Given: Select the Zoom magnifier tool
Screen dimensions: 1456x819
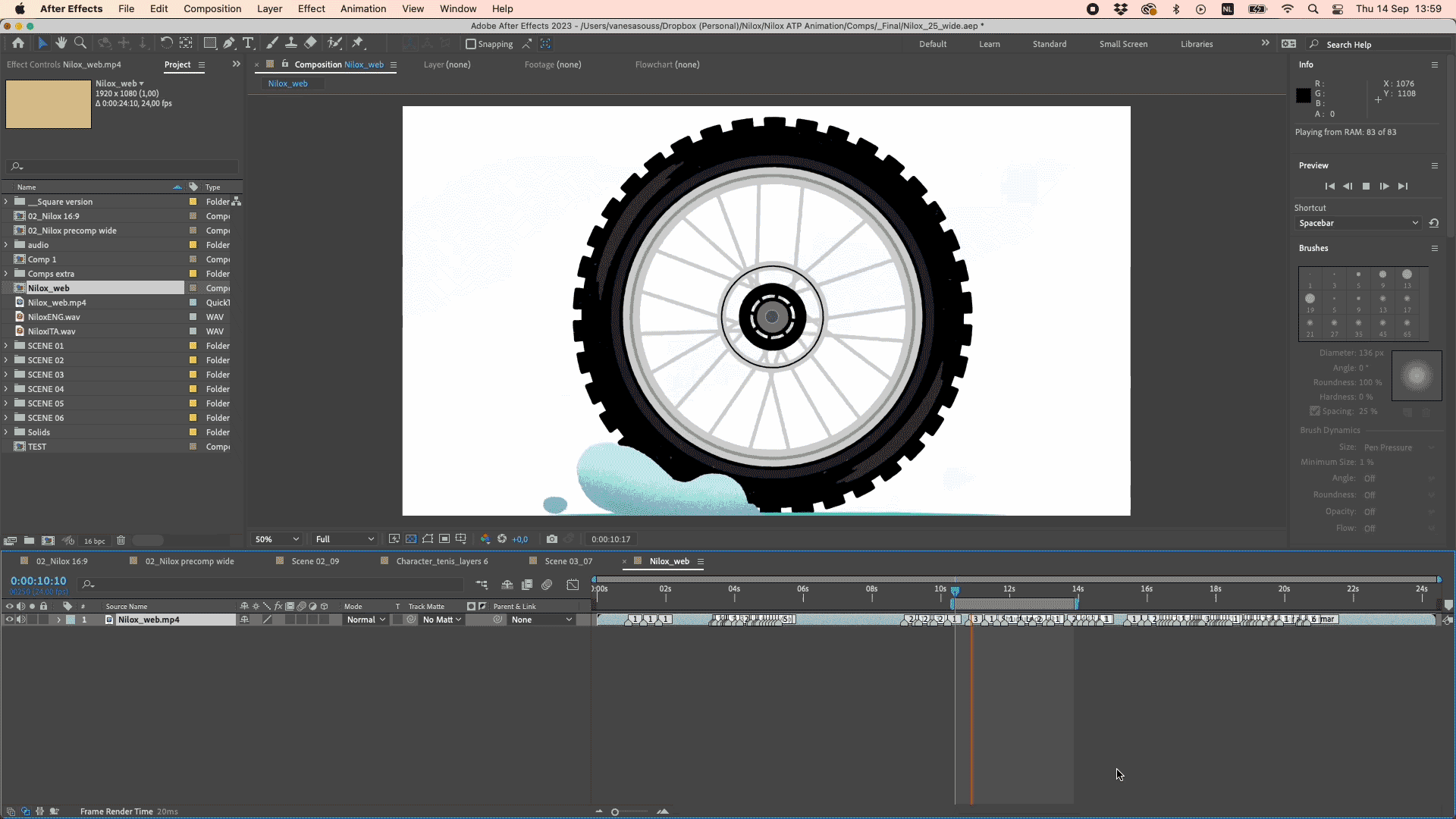Looking at the screenshot, I should tap(80, 43).
